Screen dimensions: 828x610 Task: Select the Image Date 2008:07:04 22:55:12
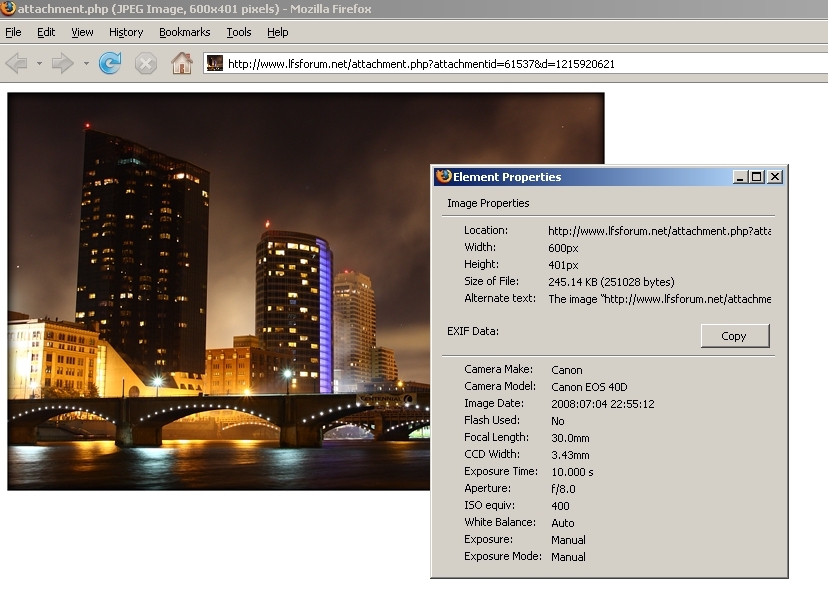pos(603,403)
